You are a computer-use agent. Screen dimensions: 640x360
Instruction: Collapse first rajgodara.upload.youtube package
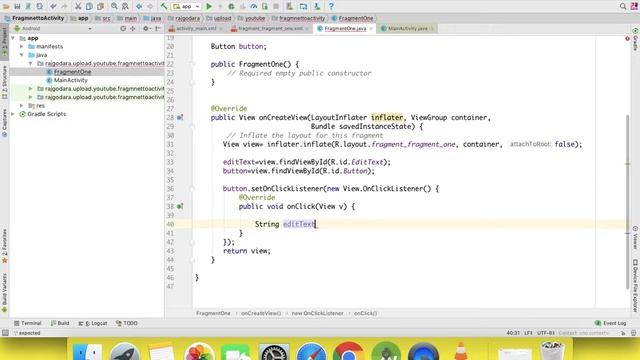coord(30,64)
